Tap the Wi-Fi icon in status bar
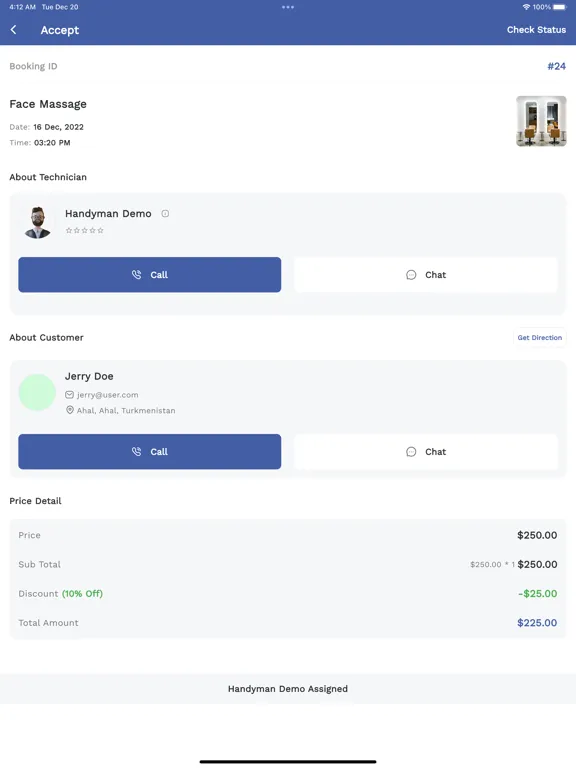576x768 pixels. [527, 7]
